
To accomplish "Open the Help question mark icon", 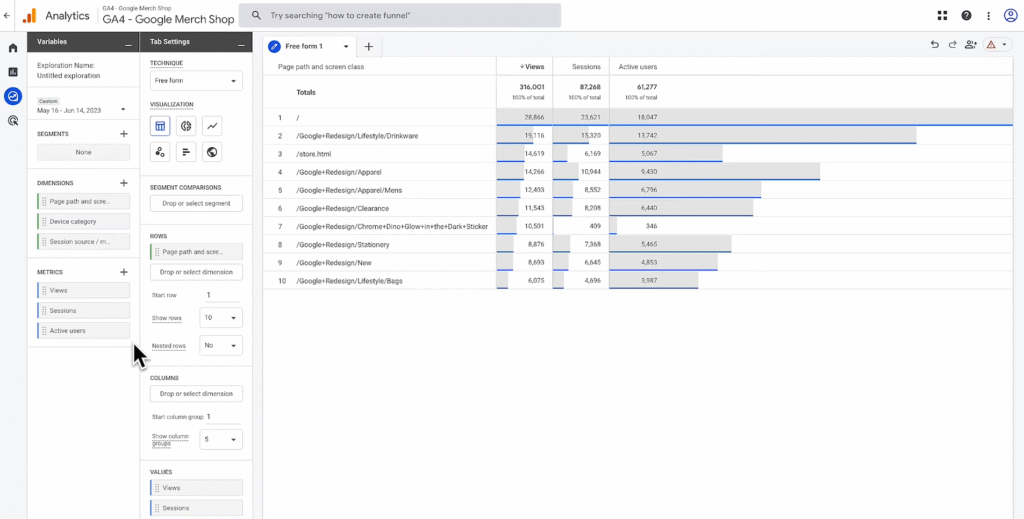I will (966, 16).
